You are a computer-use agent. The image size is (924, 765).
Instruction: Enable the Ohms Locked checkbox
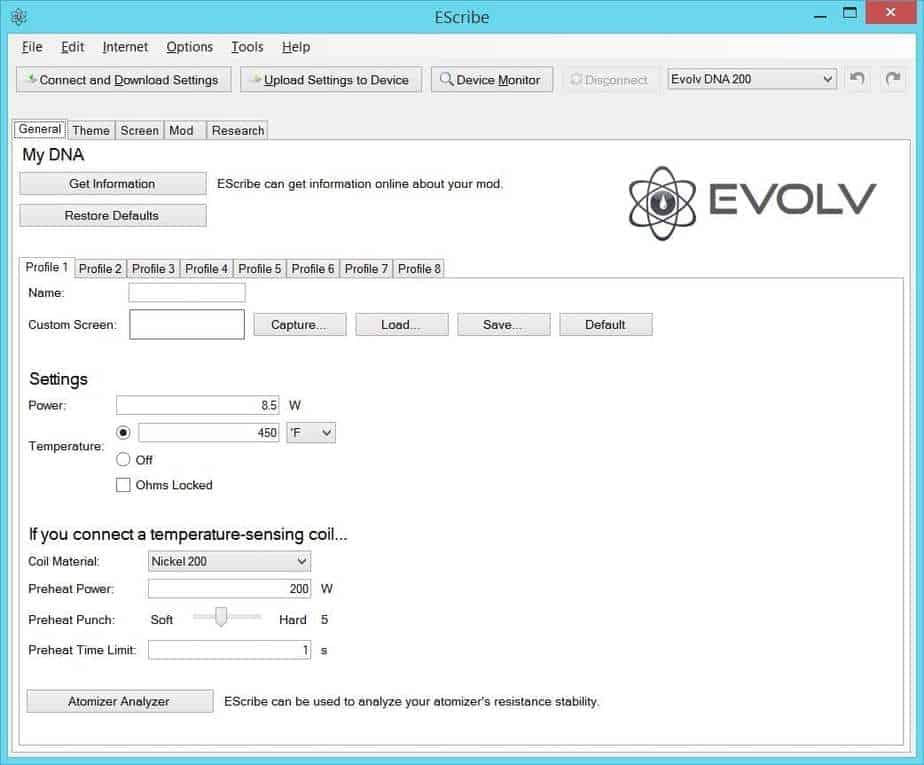click(x=123, y=485)
